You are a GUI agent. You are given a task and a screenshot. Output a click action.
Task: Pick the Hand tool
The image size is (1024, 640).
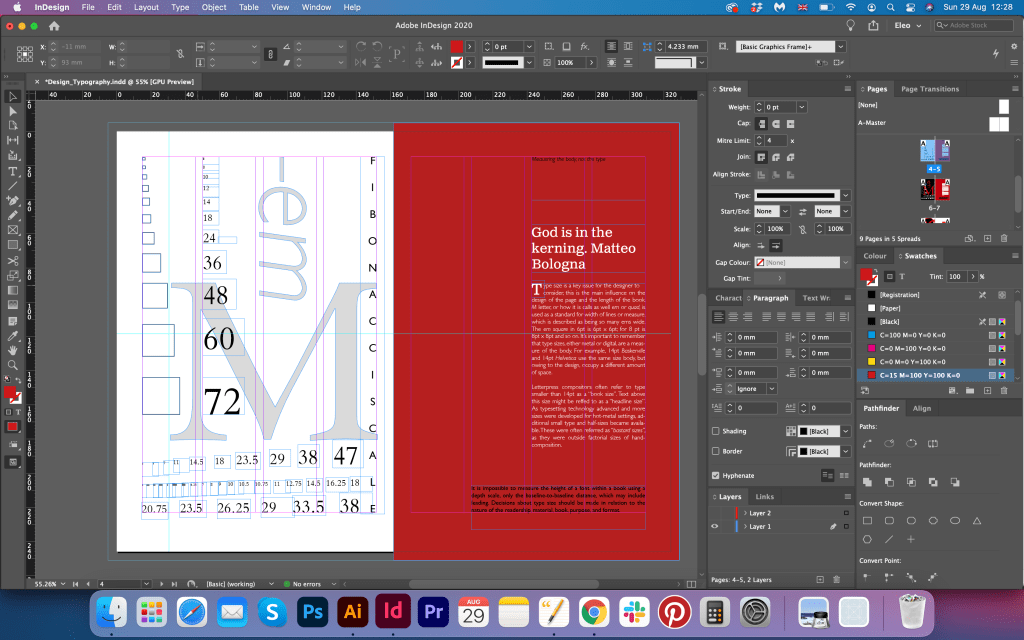coord(13,349)
